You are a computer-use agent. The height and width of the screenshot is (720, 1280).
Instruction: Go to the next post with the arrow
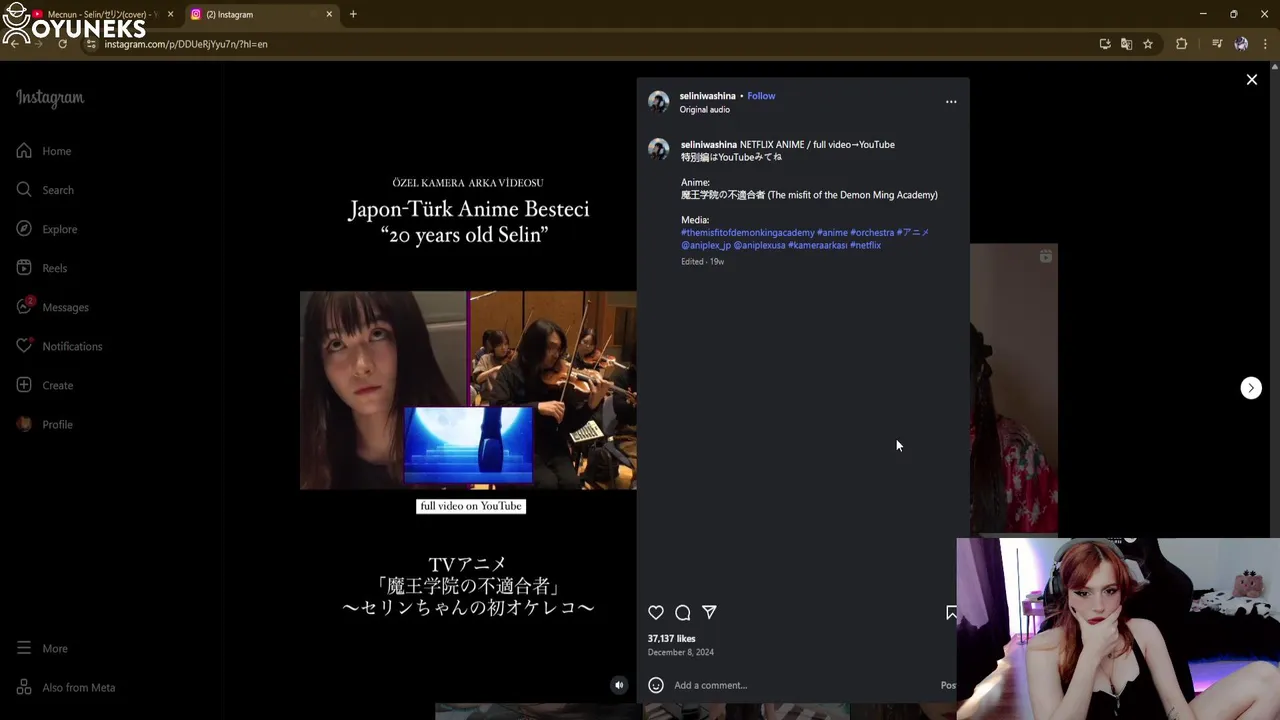[1251, 388]
